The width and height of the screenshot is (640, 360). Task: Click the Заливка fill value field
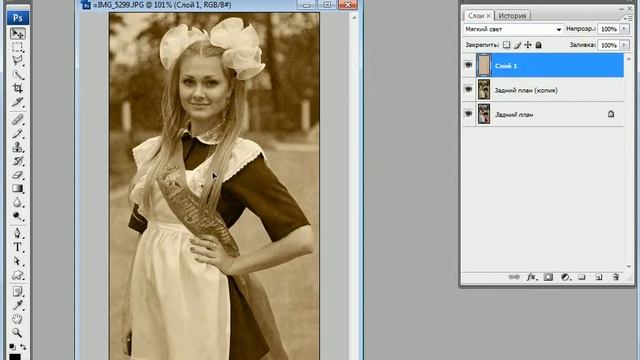(609, 45)
